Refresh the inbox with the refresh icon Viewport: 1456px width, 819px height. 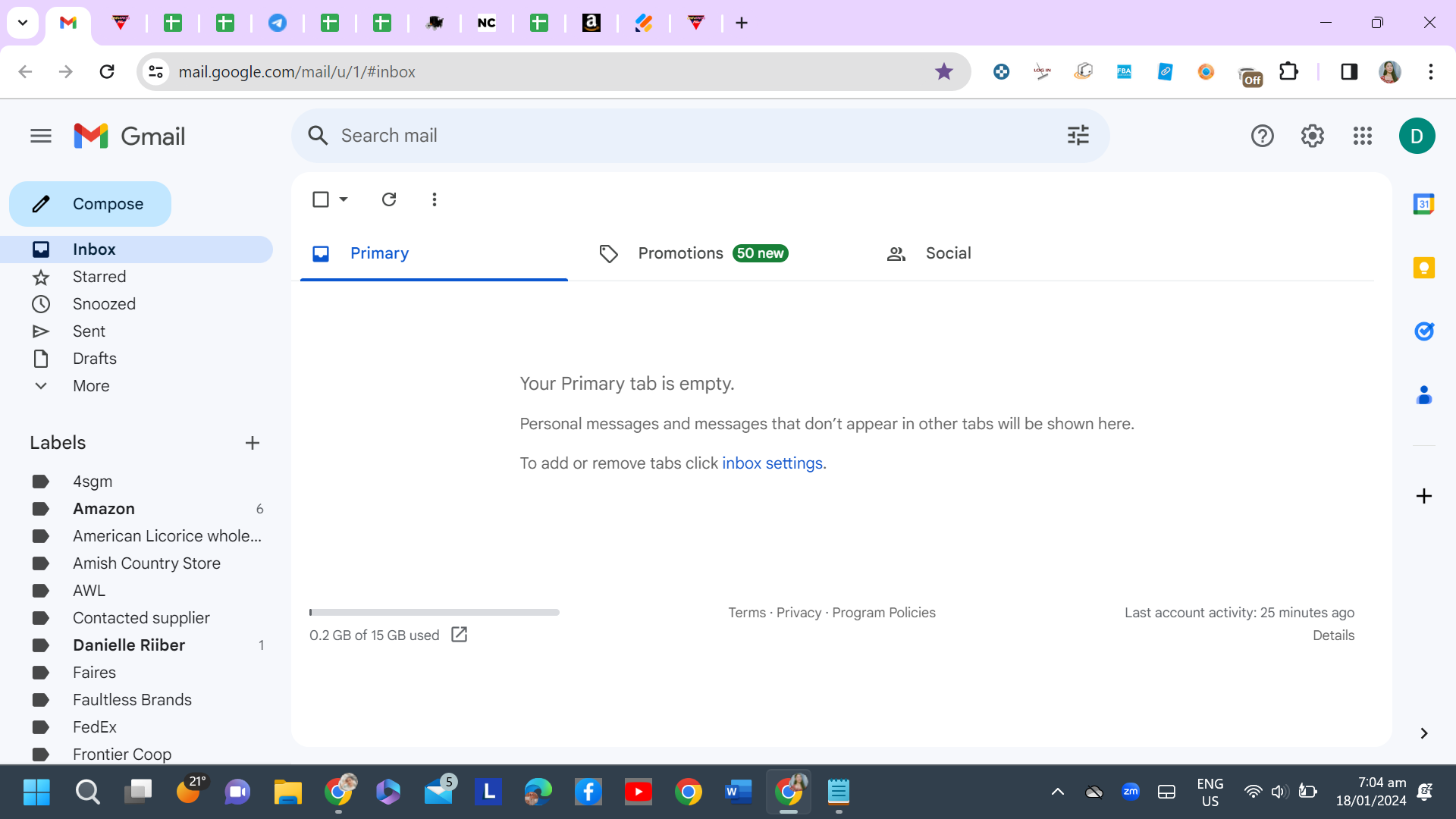(x=389, y=199)
